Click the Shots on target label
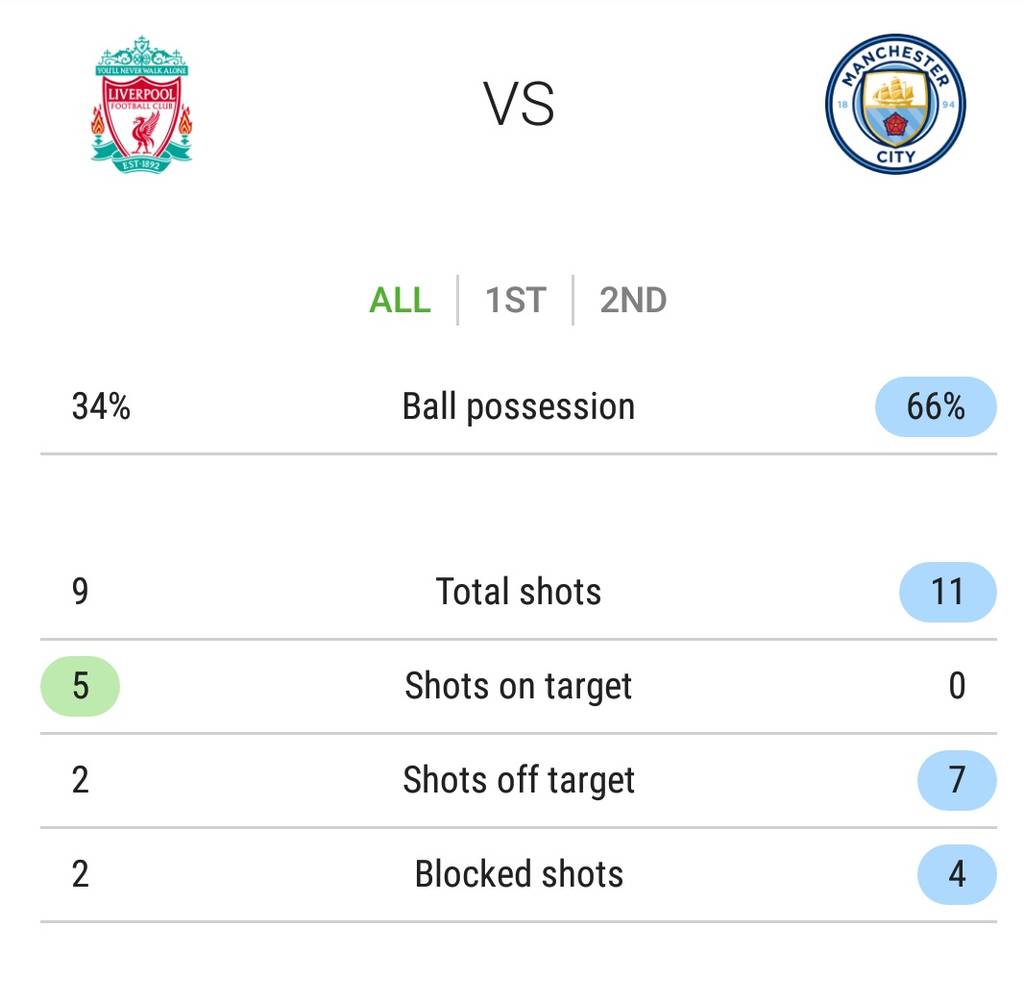 pyautogui.click(x=518, y=686)
